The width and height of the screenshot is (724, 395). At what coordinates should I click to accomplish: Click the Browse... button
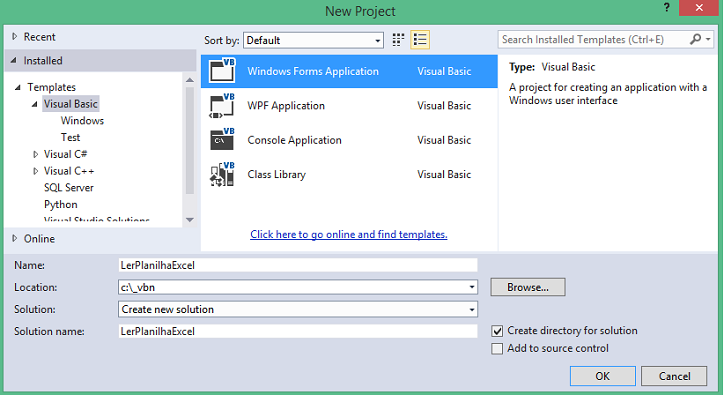click(x=528, y=287)
